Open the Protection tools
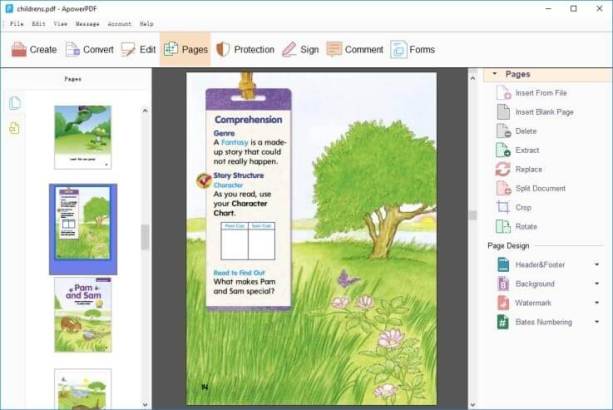This screenshot has height=410, width=613. coord(245,50)
